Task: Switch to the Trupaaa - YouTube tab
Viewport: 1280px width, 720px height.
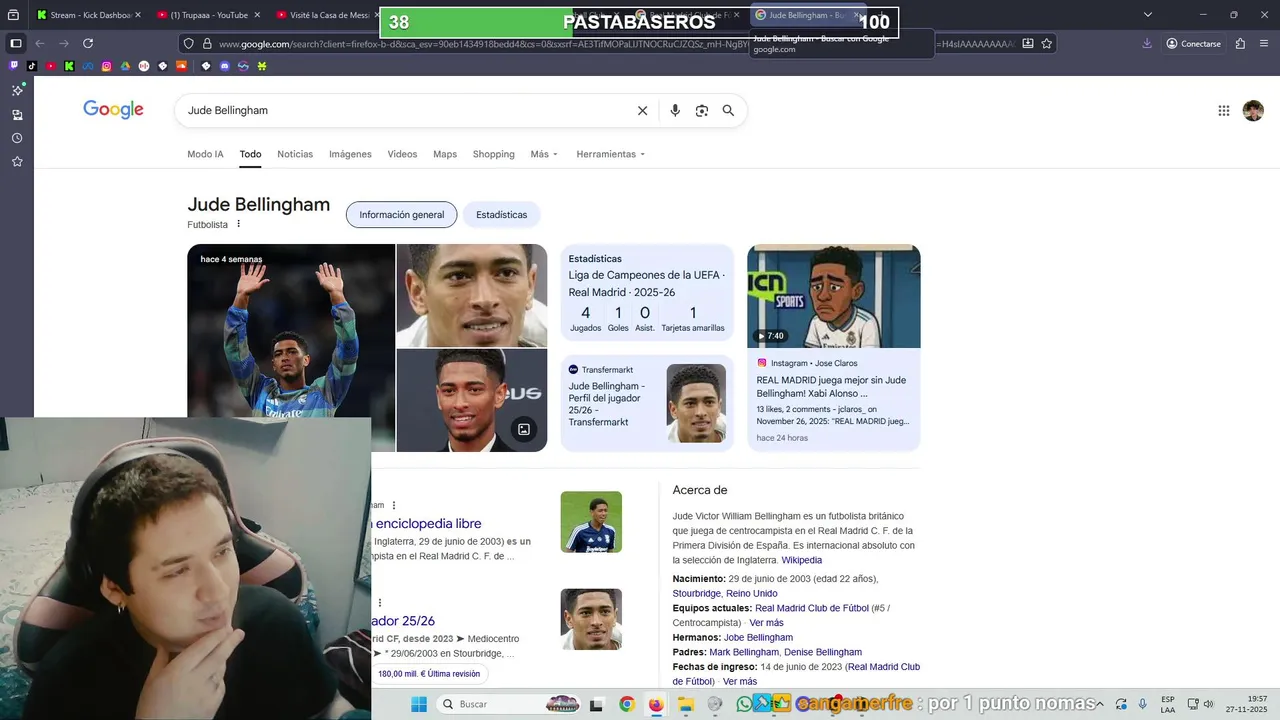Action: 207,15
